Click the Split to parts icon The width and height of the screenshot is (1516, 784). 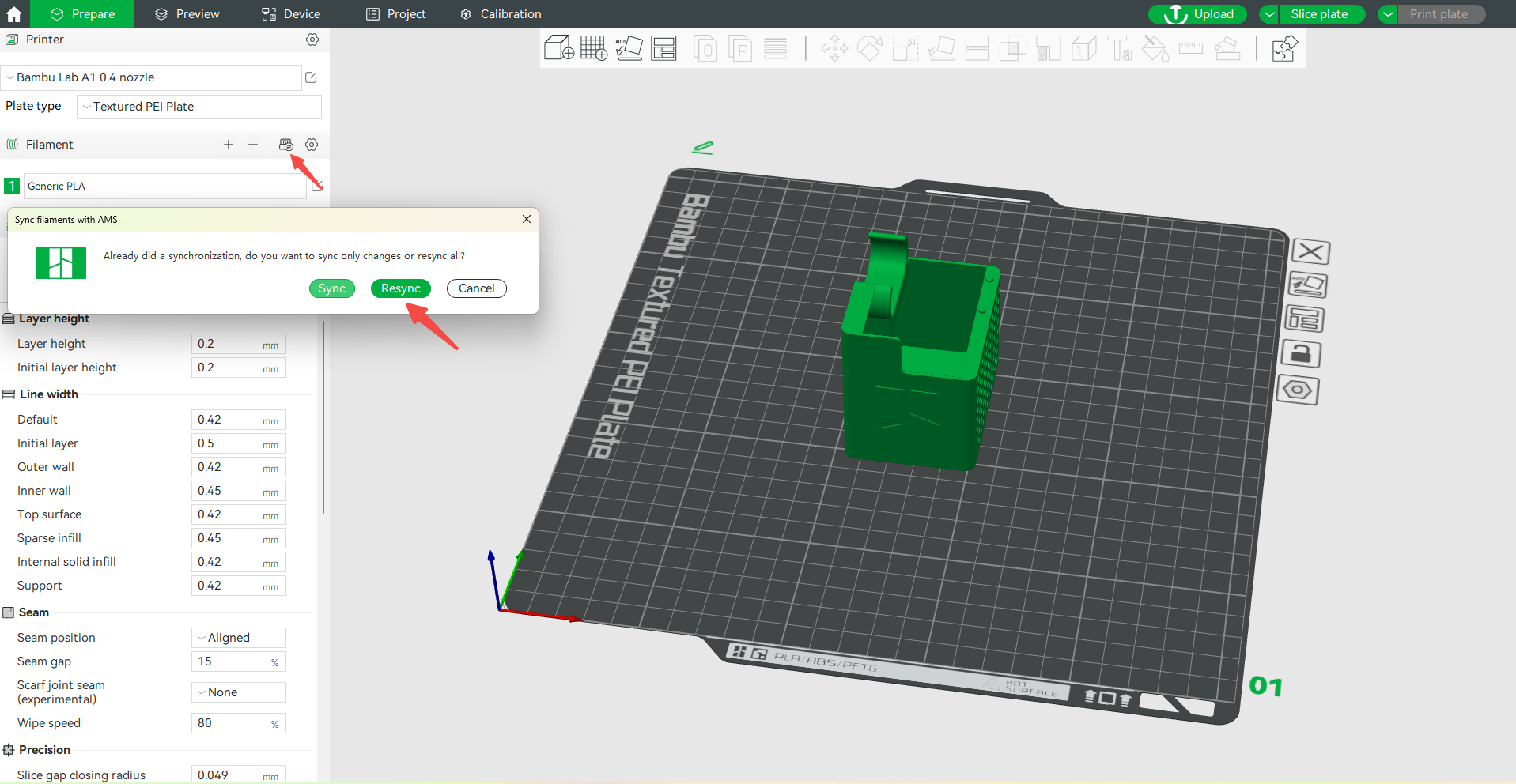740,48
